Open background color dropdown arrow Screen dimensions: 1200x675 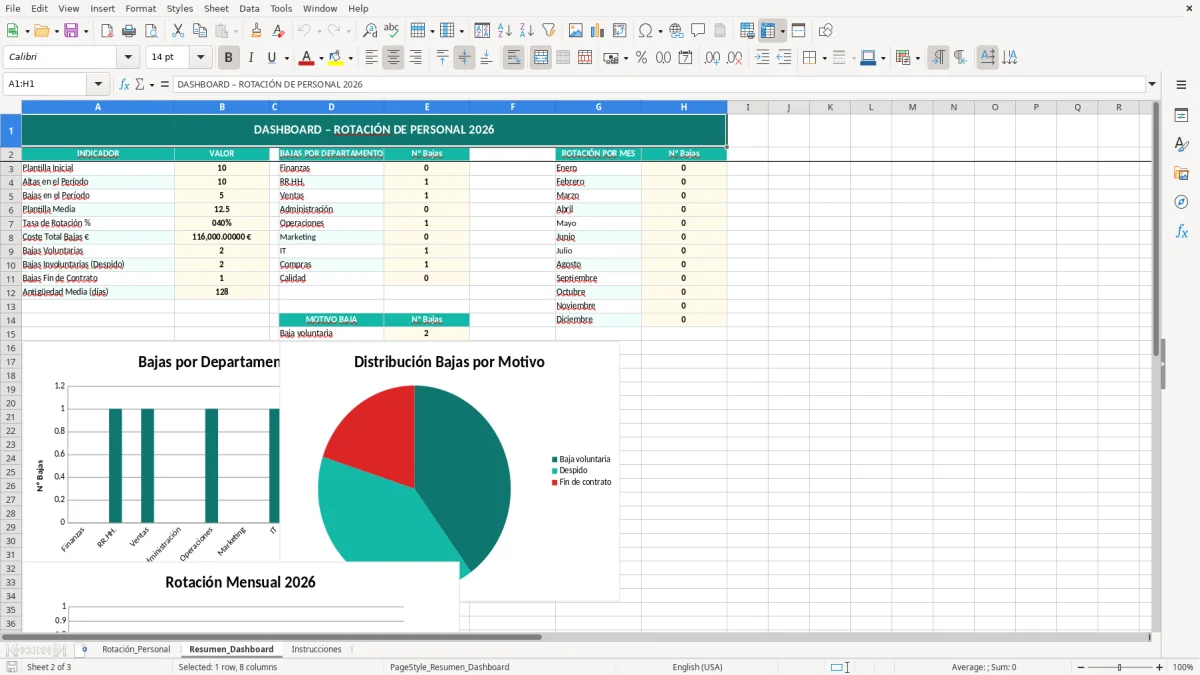(350, 58)
